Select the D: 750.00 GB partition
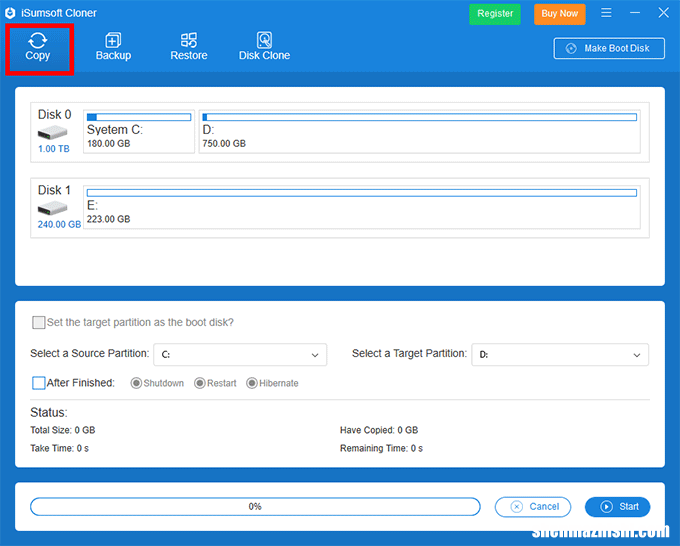The image size is (680, 546). 419,131
